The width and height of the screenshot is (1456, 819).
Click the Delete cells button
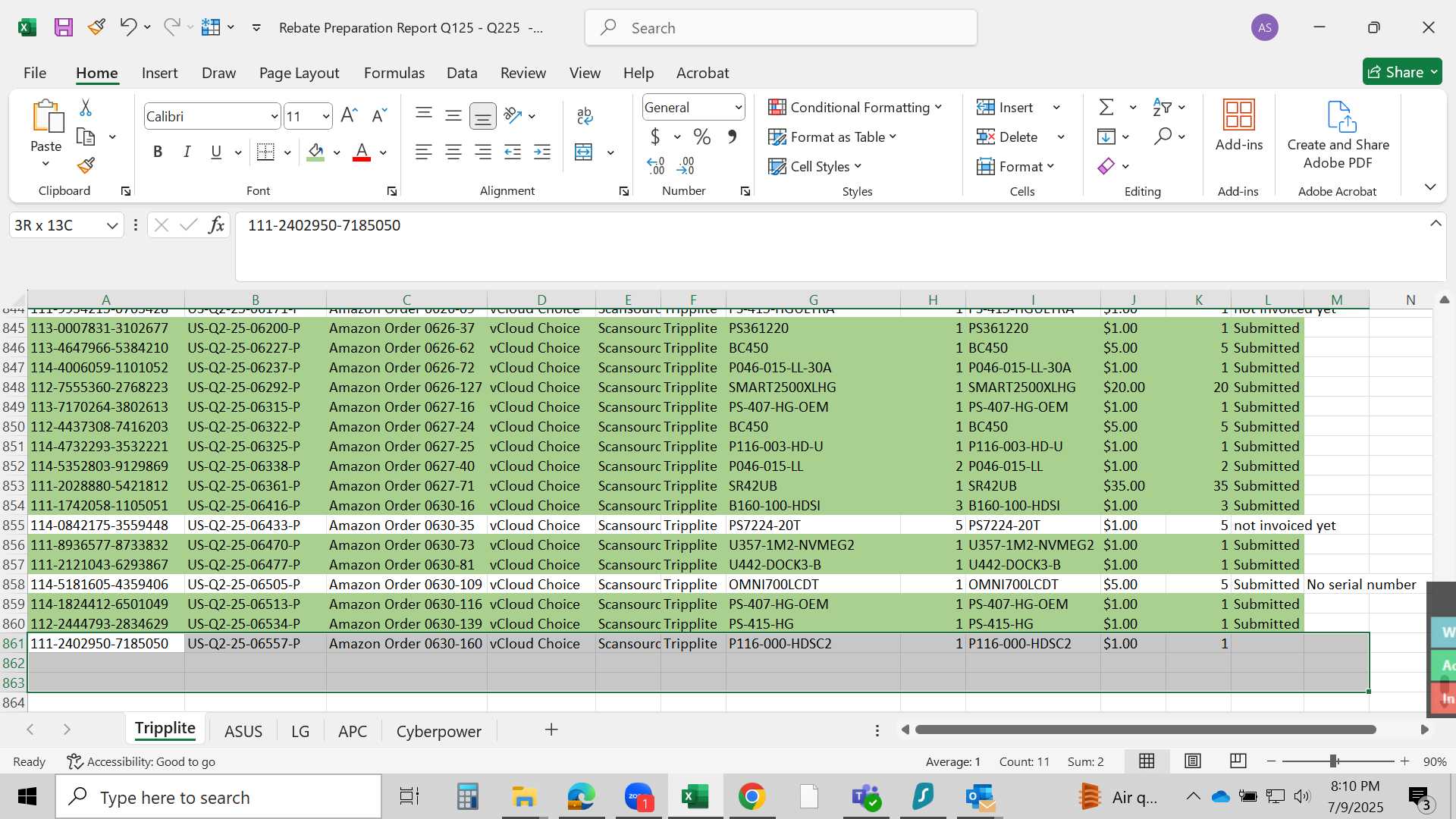(x=1008, y=136)
